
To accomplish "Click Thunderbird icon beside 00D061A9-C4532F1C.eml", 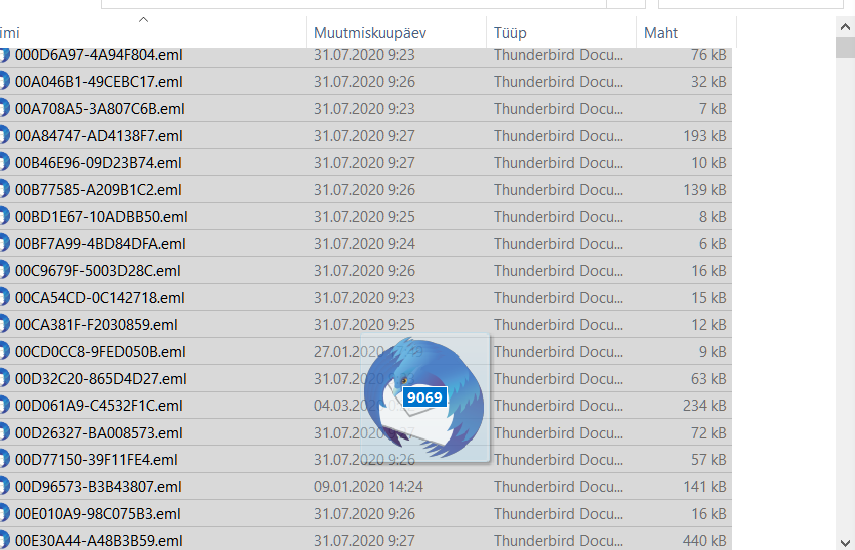I will 4,406.
